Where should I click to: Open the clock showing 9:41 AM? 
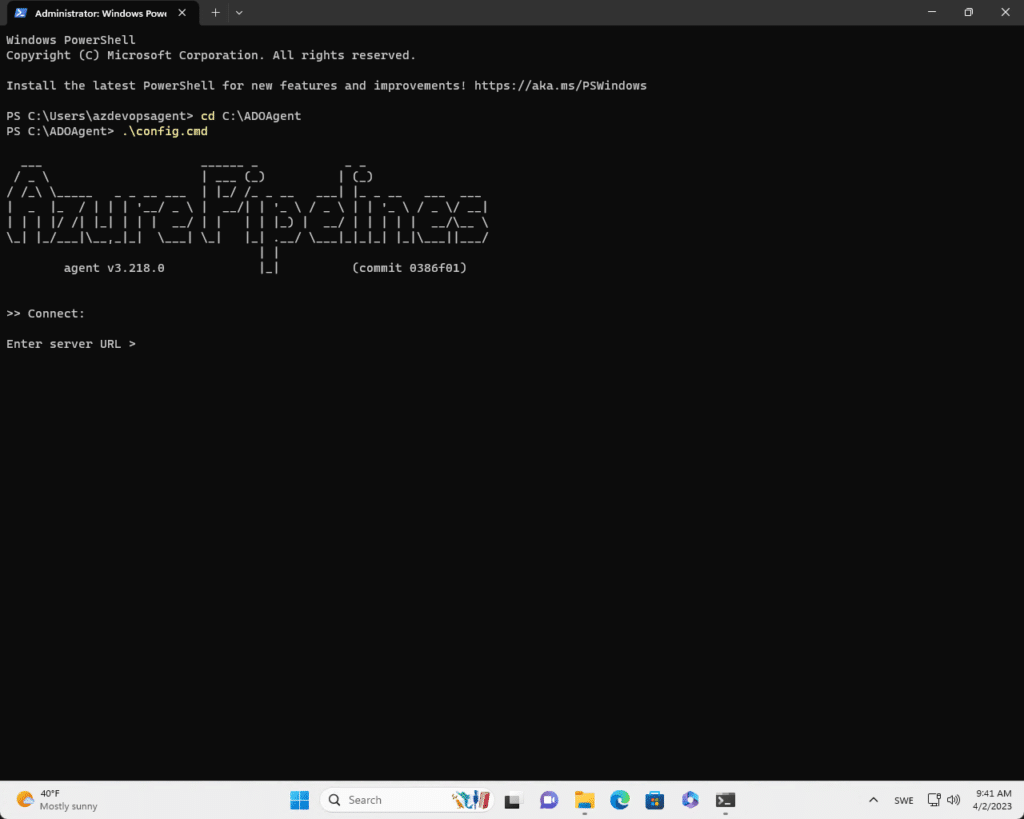coord(993,800)
